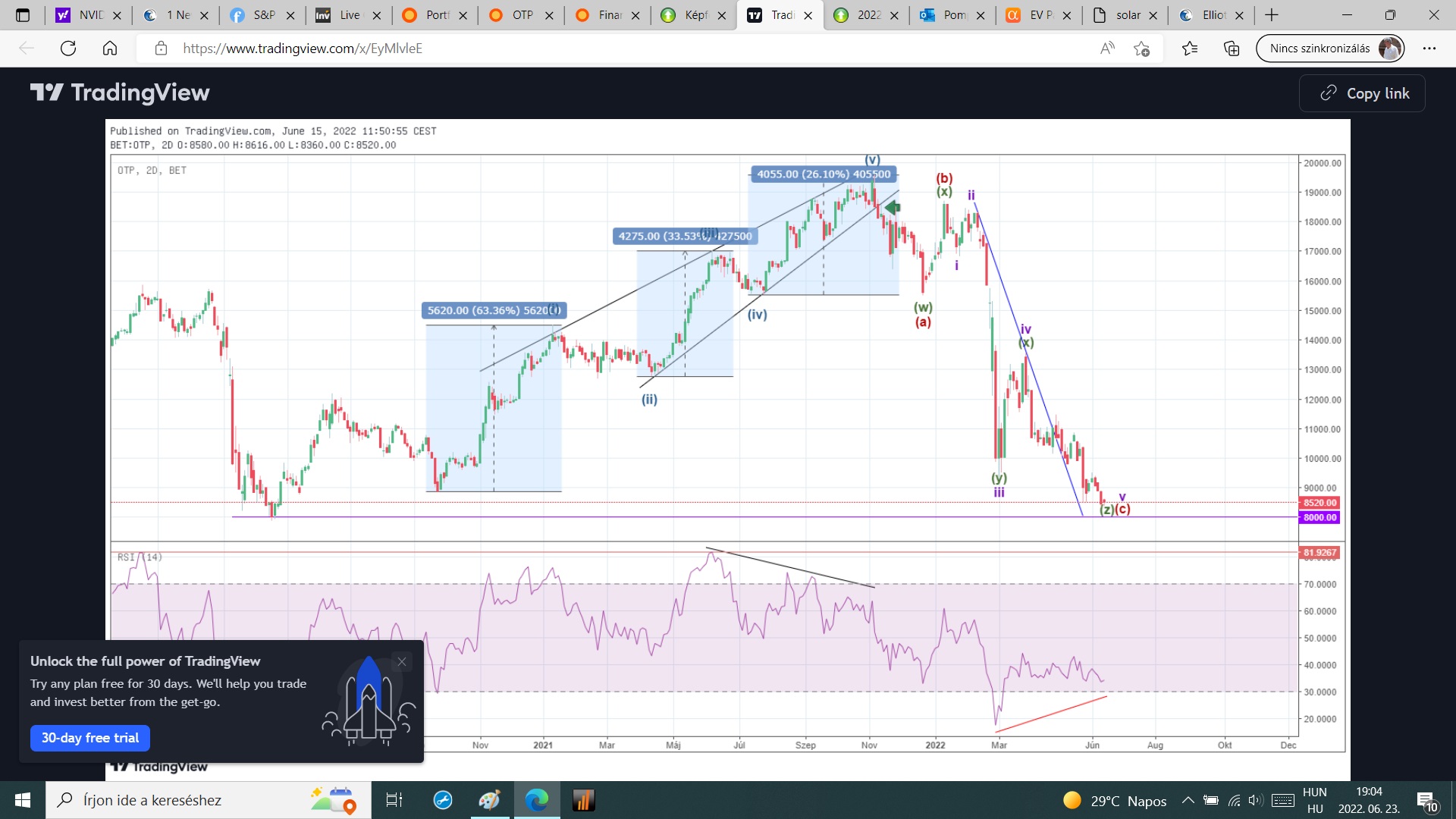Open the Windows Start menu
Viewport: 1456px width, 819px height.
23,800
